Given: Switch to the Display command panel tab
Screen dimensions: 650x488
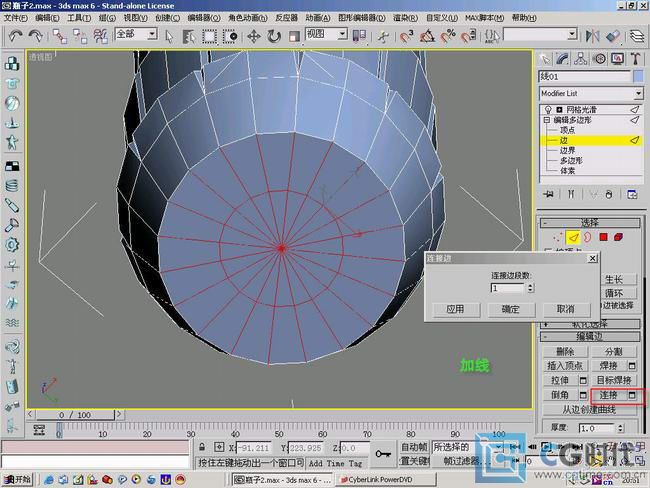Looking at the screenshot, I should (x=617, y=59).
